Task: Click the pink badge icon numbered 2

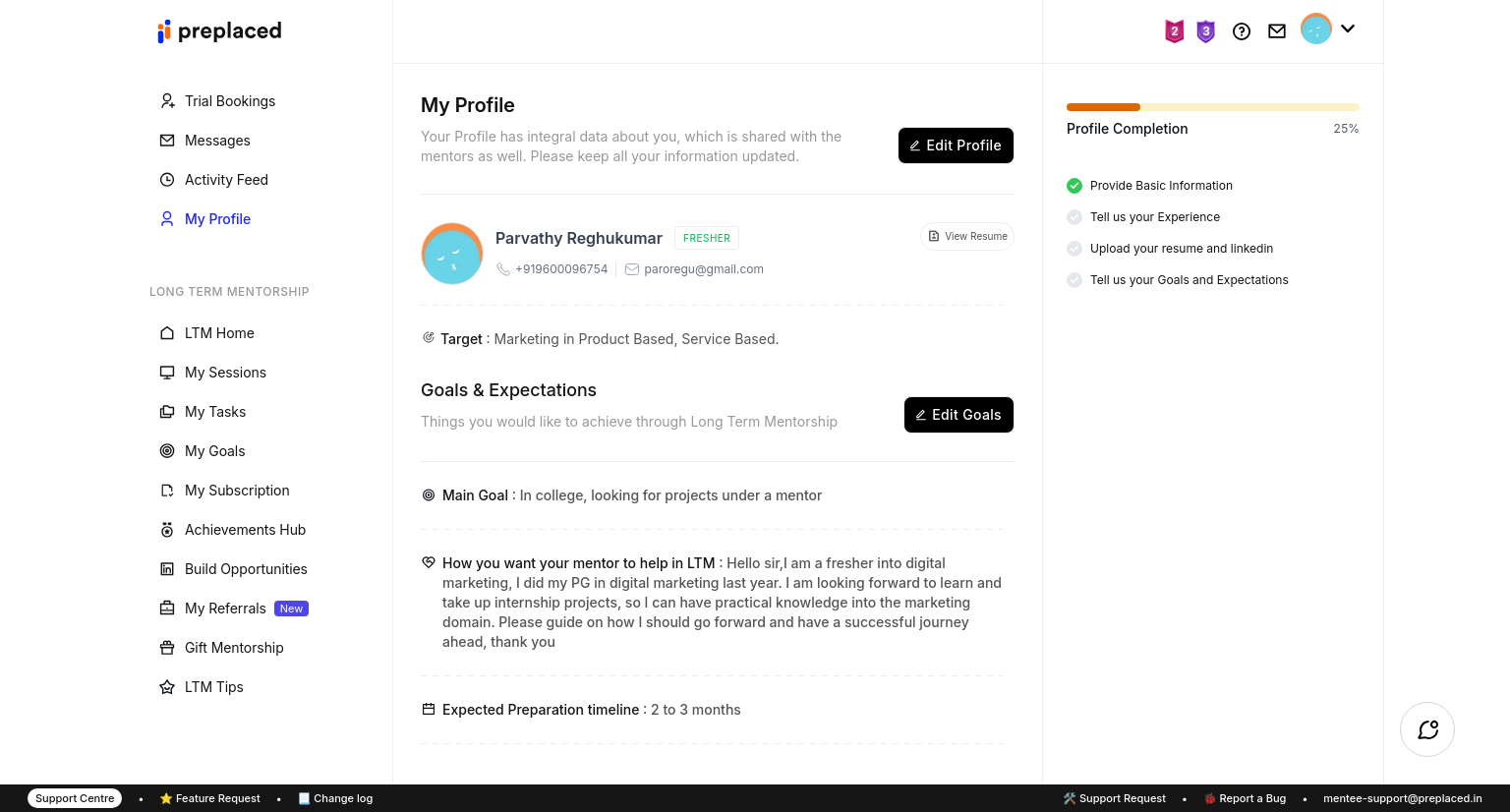Action: coord(1174,31)
